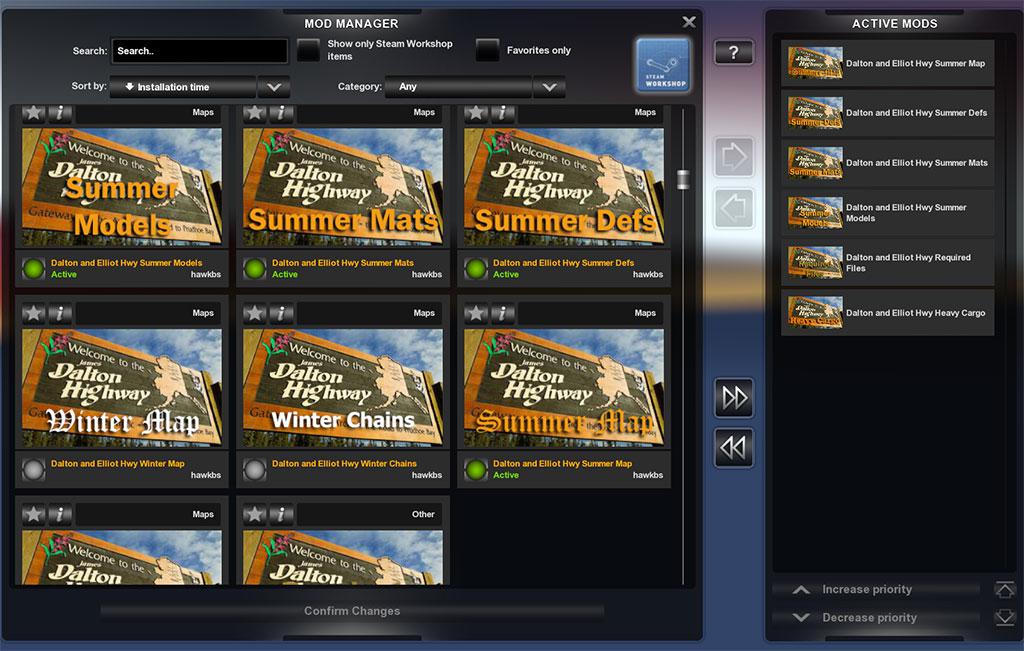The width and height of the screenshot is (1024, 651).
Task: Favorite the Summer Models mod star
Action: point(34,113)
